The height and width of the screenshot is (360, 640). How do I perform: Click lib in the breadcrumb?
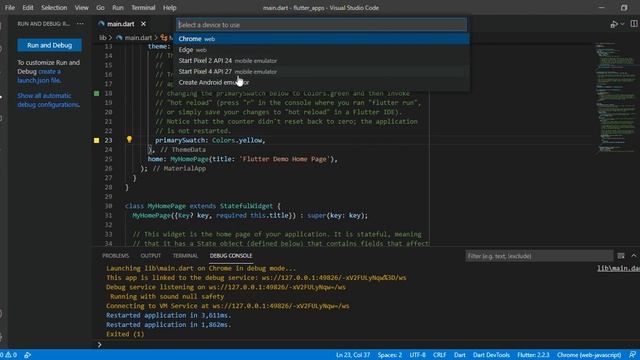tap(102, 38)
